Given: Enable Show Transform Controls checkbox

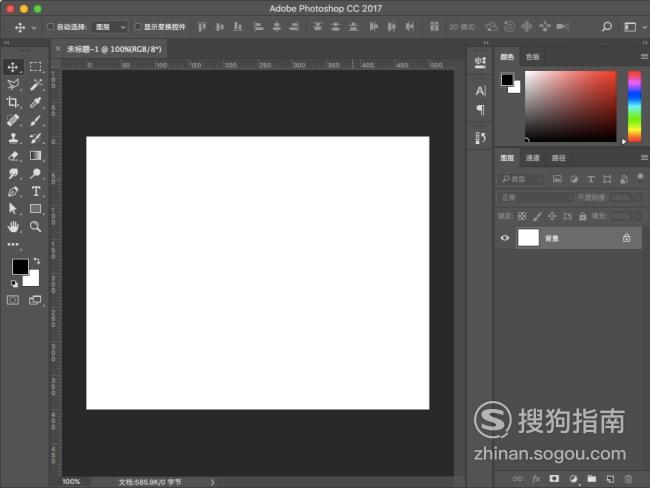Looking at the screenshot, I should (138, 27).
